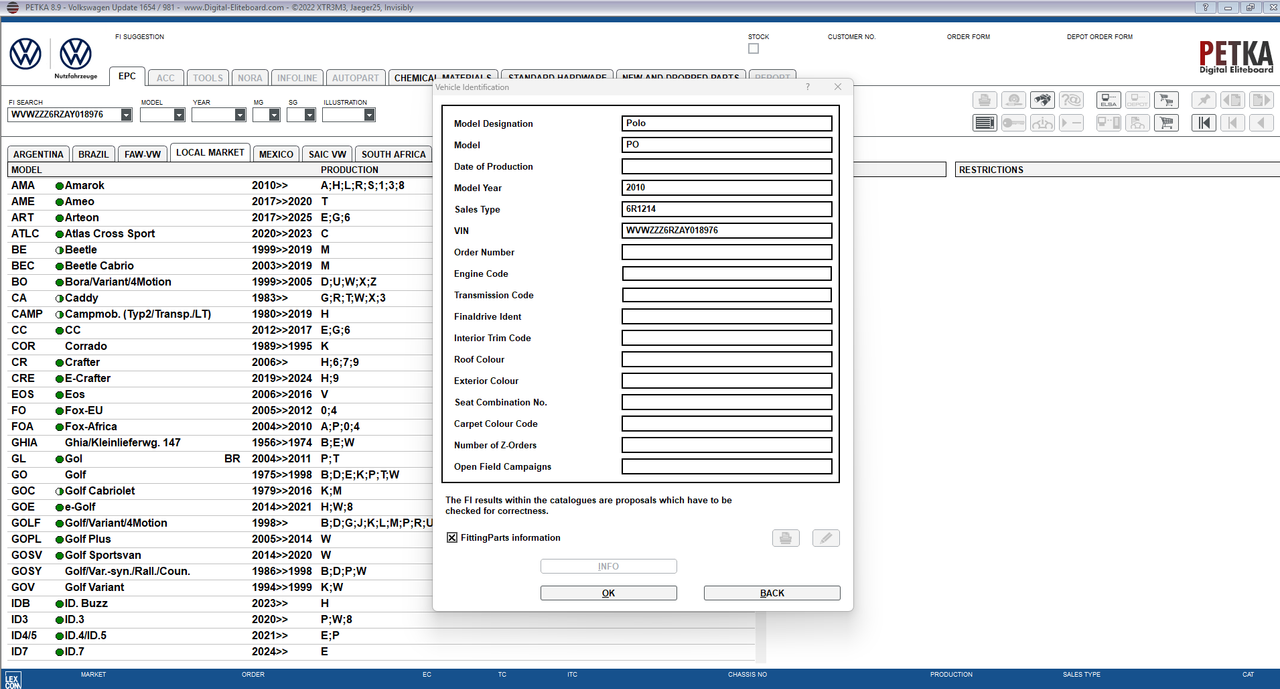Screen dimensions: 1280x689
Task: Select the ID. Buzz model row
Action: click(x=220, y=603)
